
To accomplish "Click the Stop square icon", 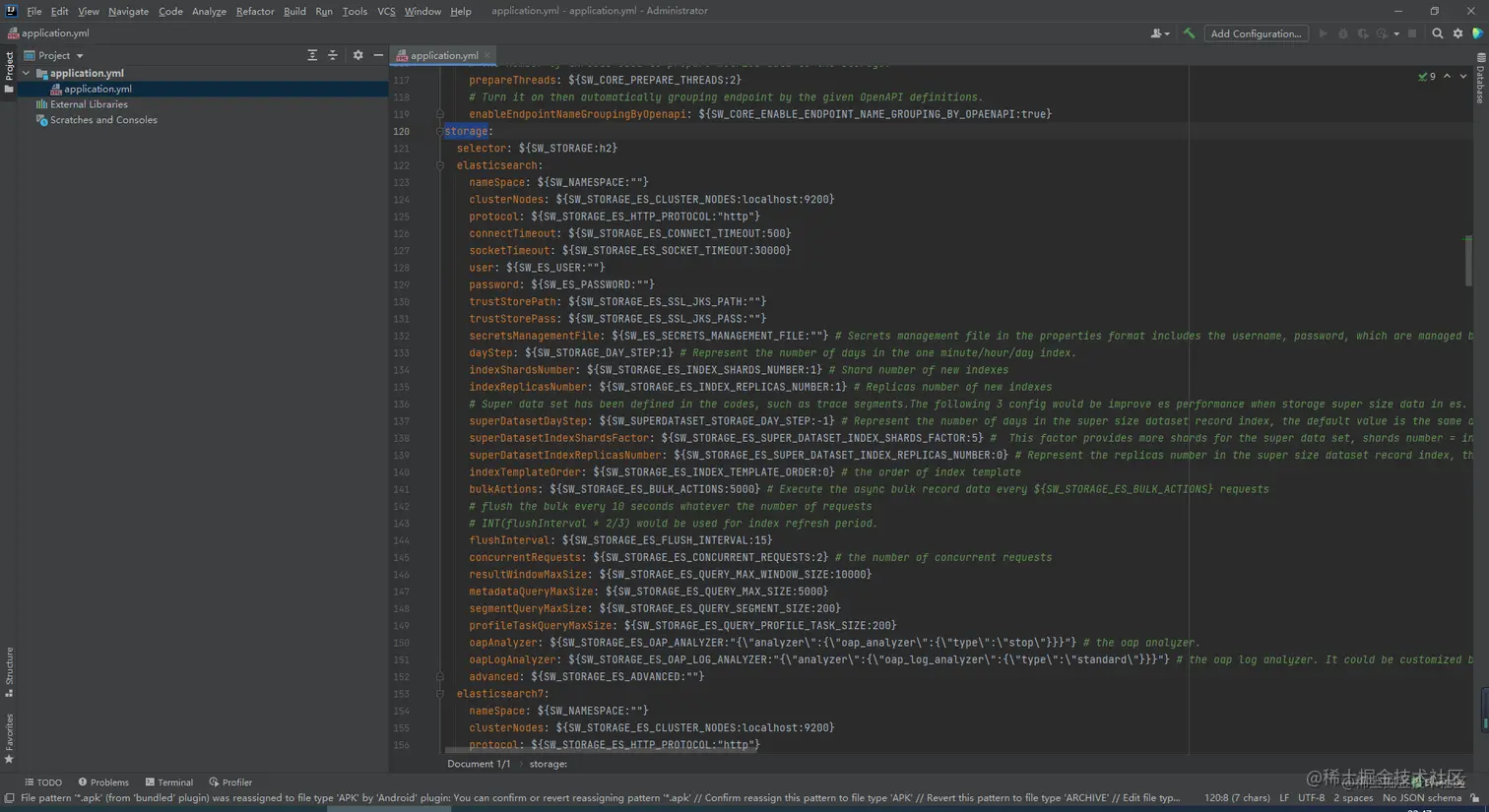I will tap(1412, 33).
